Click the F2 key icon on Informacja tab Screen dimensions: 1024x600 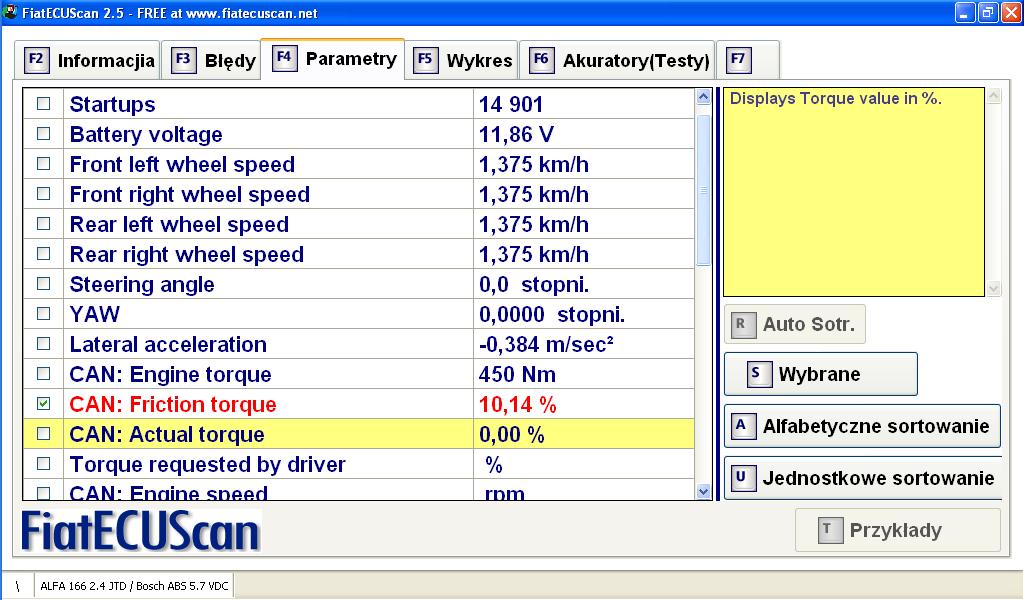pos(36,60)
